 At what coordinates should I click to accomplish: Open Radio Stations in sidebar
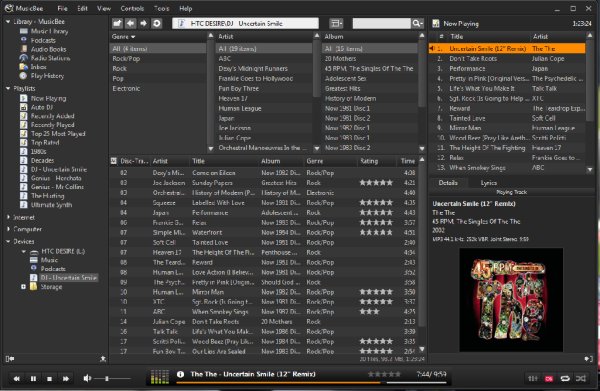50,58
